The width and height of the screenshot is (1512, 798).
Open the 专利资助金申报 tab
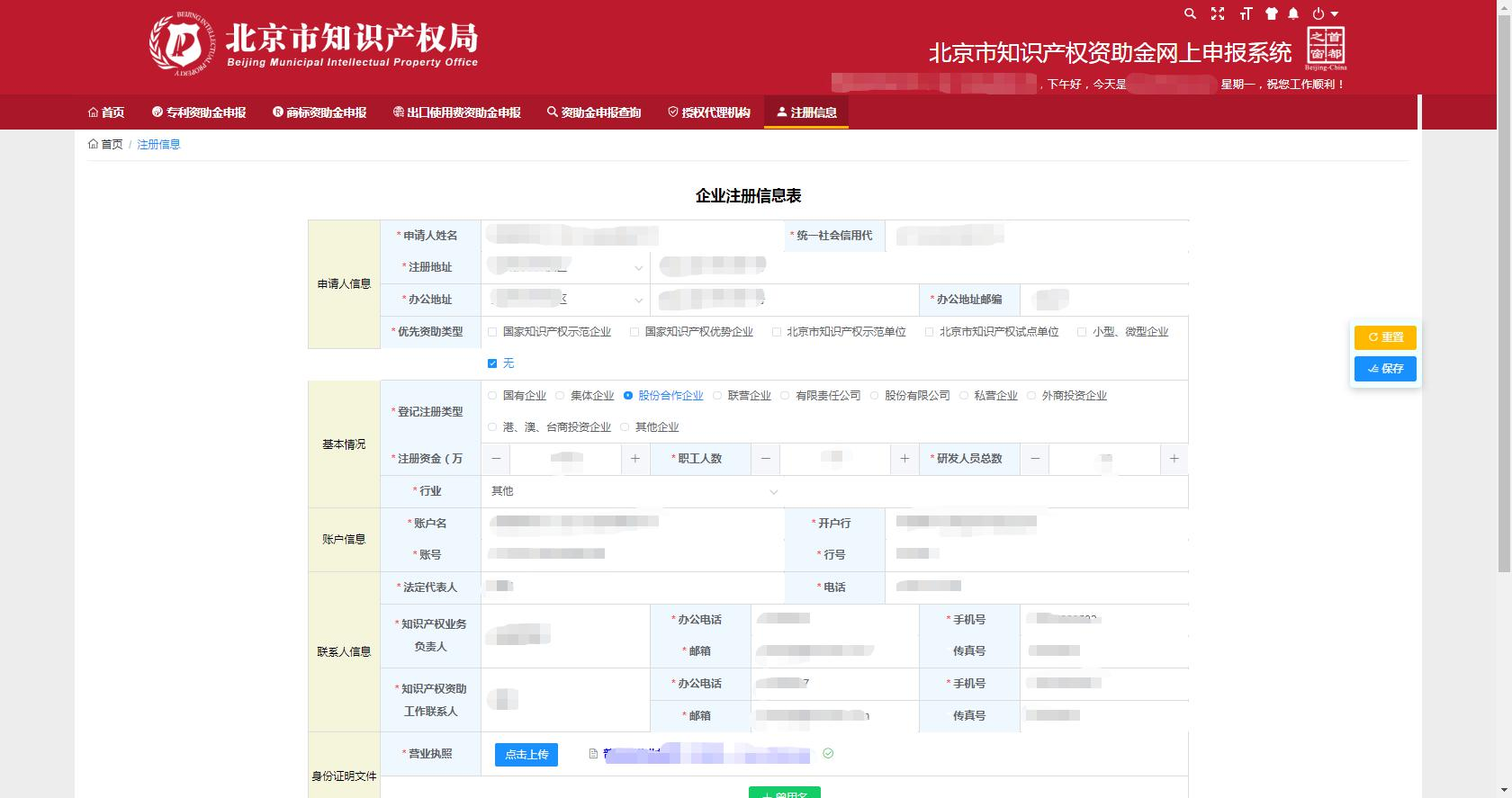tap(199, 112)
